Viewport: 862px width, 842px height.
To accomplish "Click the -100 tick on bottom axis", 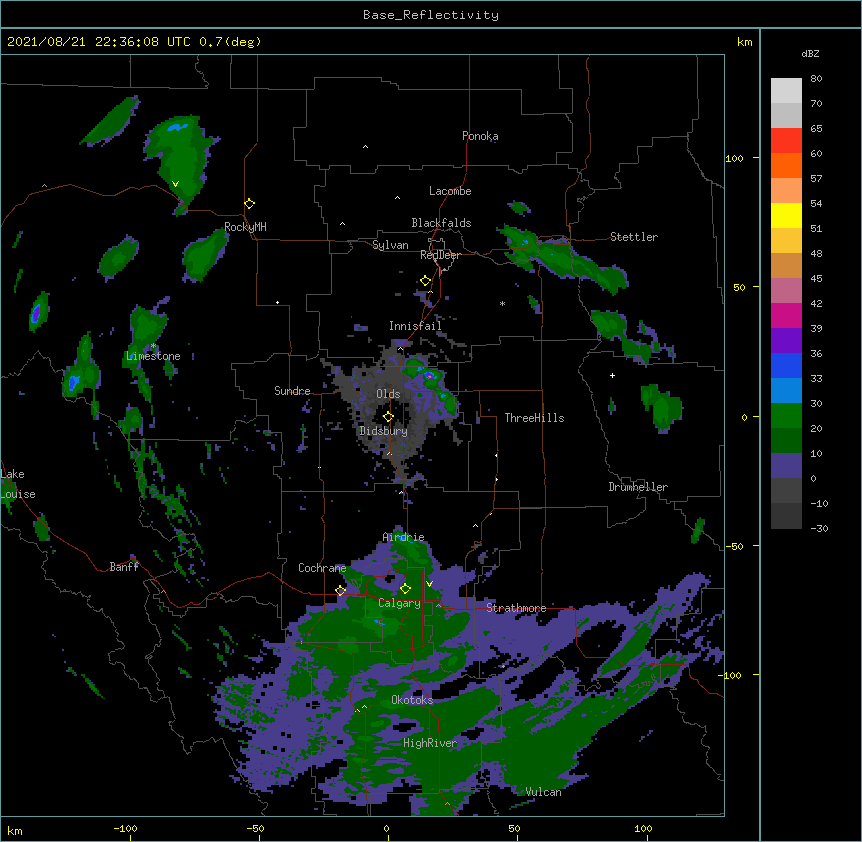I will tap(125, 828).
